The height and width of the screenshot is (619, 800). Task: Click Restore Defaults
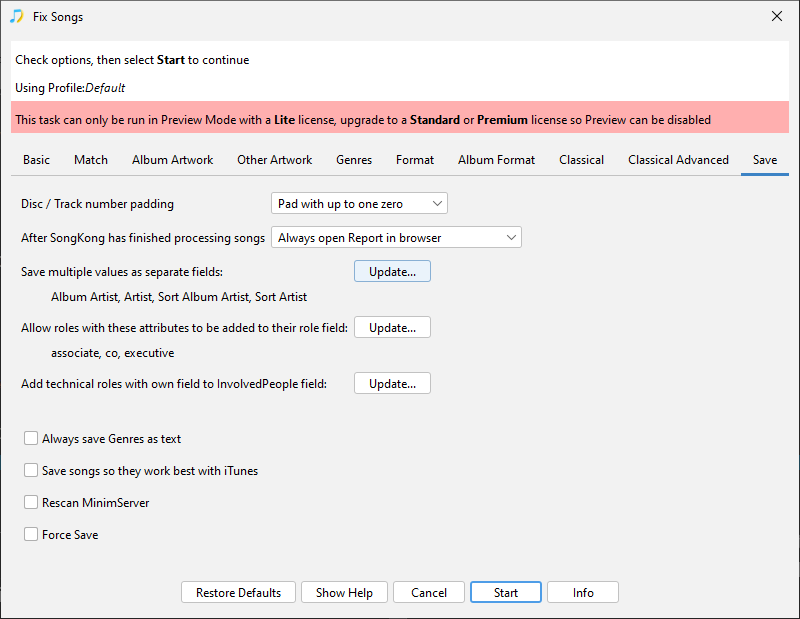[x=238, y=593]
